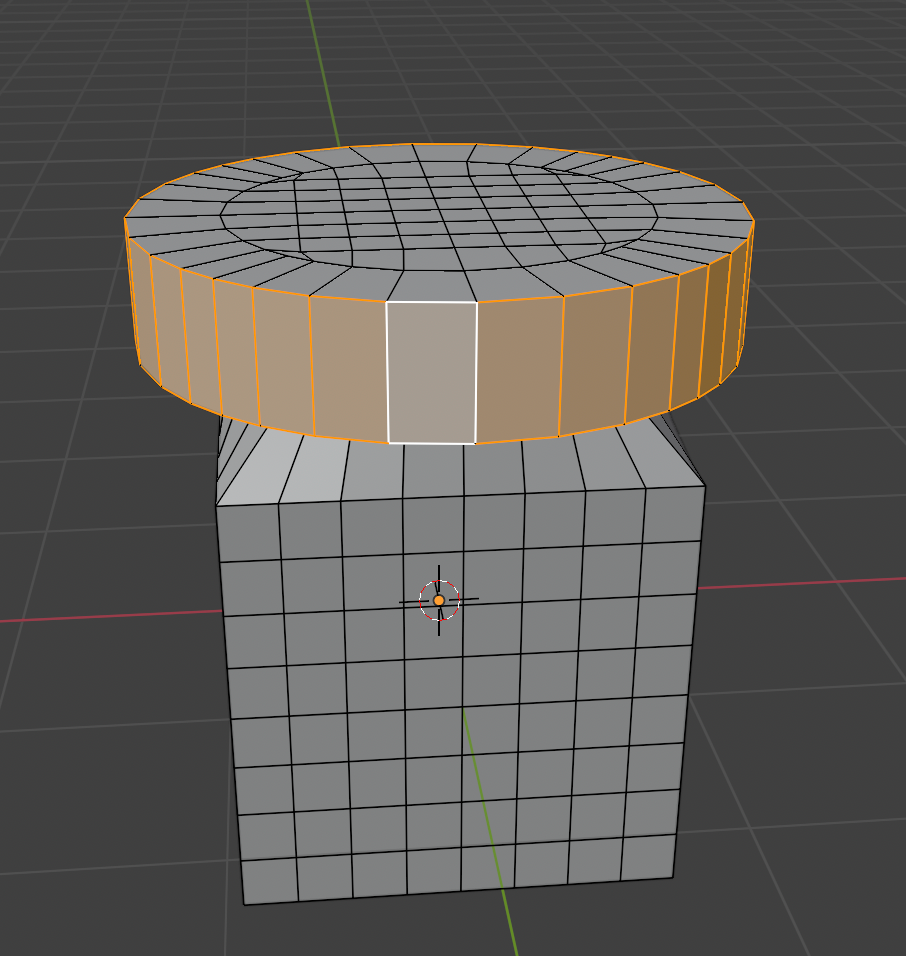
Task: Pick the top-left corner vertex of the cube's front face
Action: [x=217, y=506]
